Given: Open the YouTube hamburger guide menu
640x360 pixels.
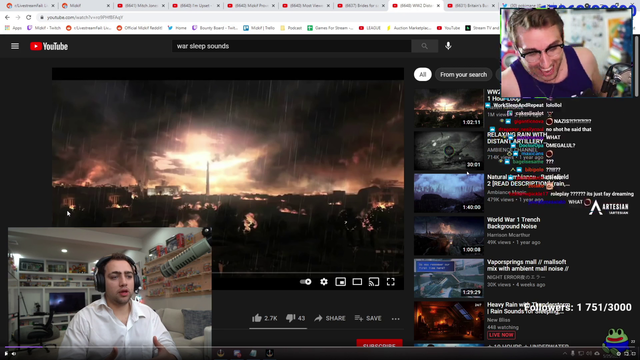Looking at the screenshot, I should click(x=15, y=46).
